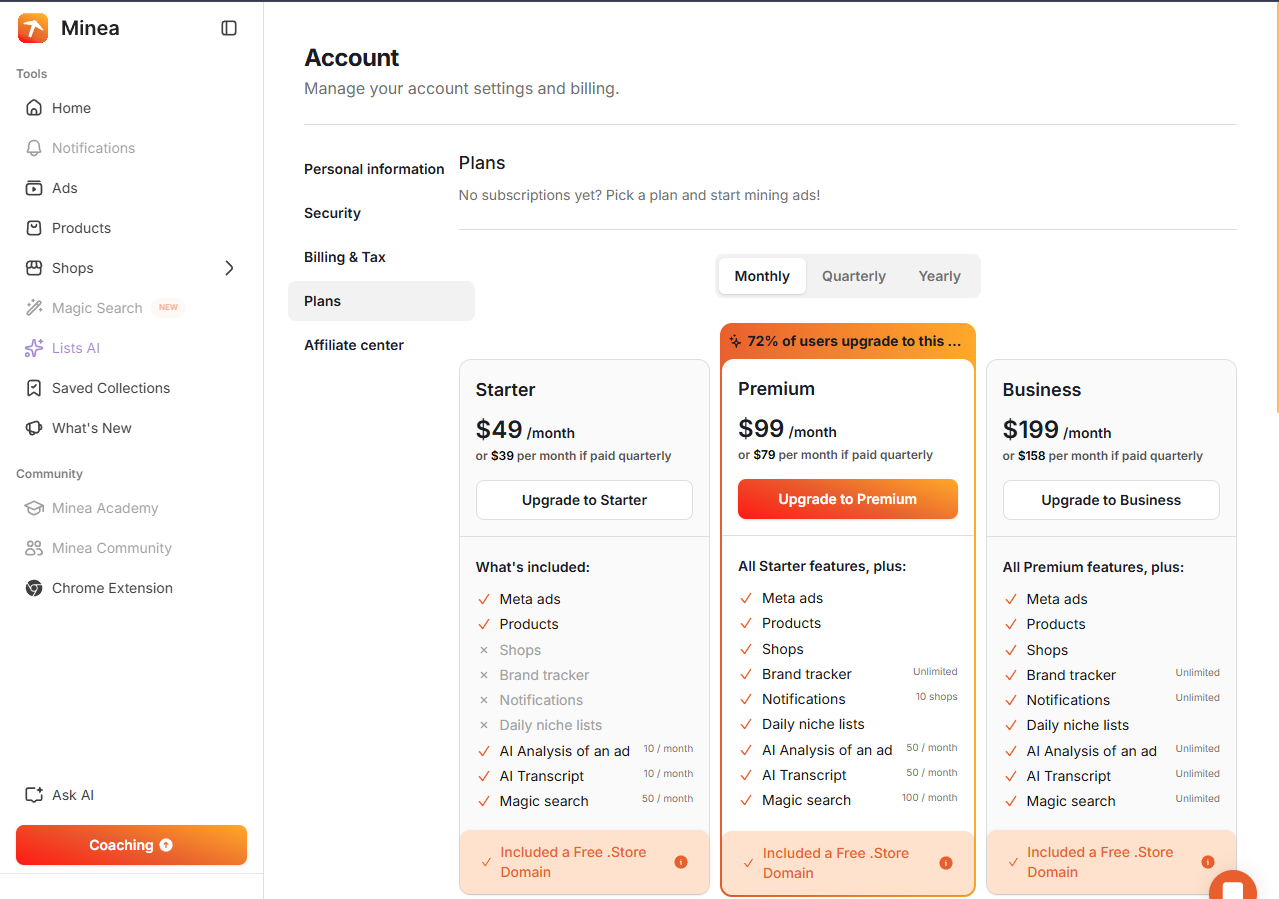Click the Business plan title
1279x899 pixels.
1042,390
